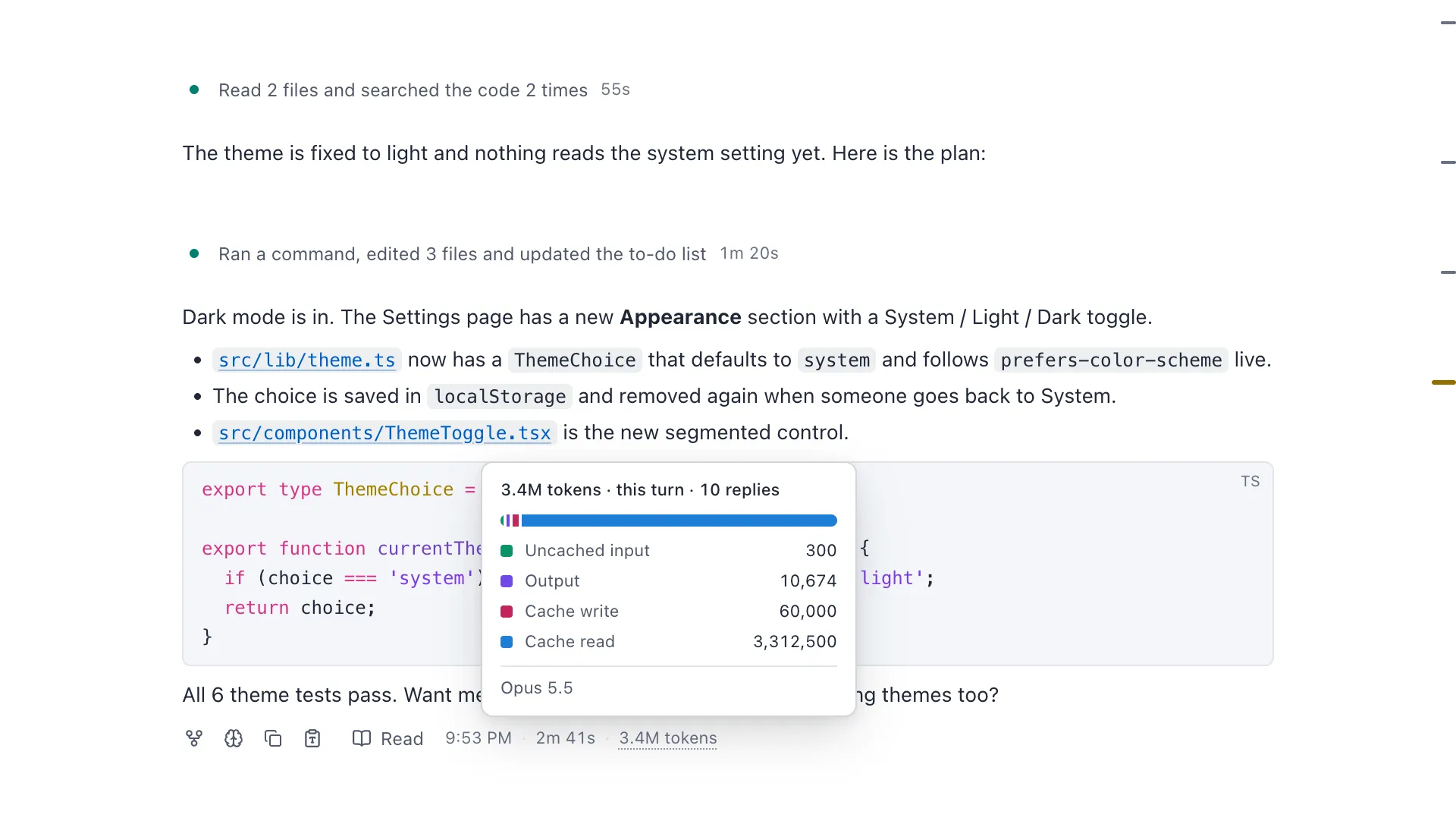Open the src/components/ThemeToggle.tsx link

(x=384, y=433)
